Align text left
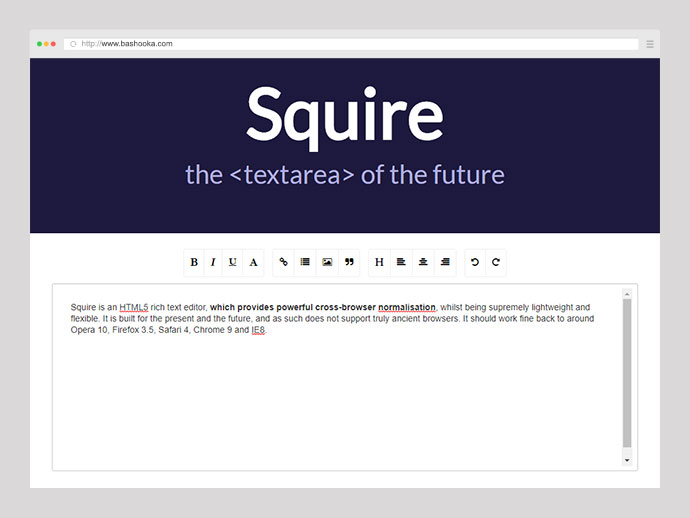 pyautogui.click(x=401, y=262)
